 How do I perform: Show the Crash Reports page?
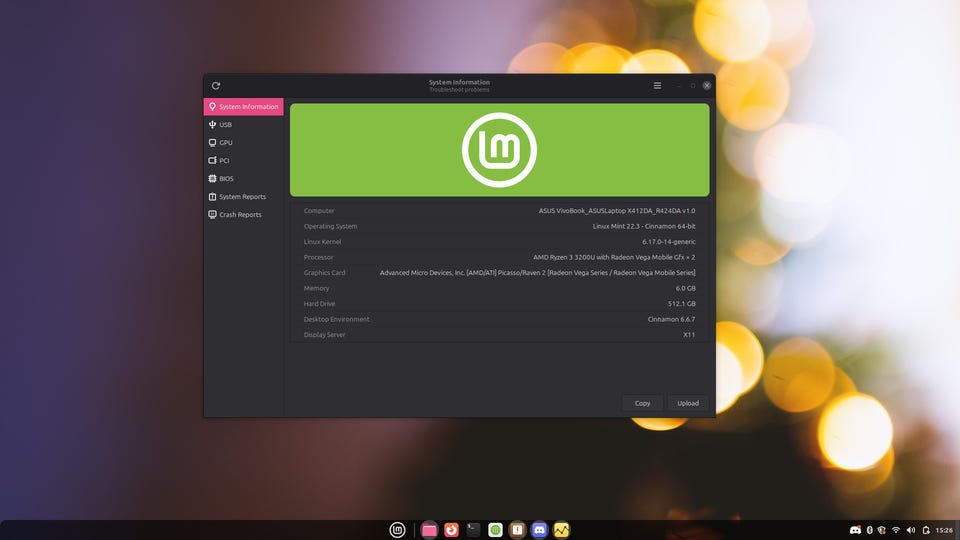pos(240,215)
